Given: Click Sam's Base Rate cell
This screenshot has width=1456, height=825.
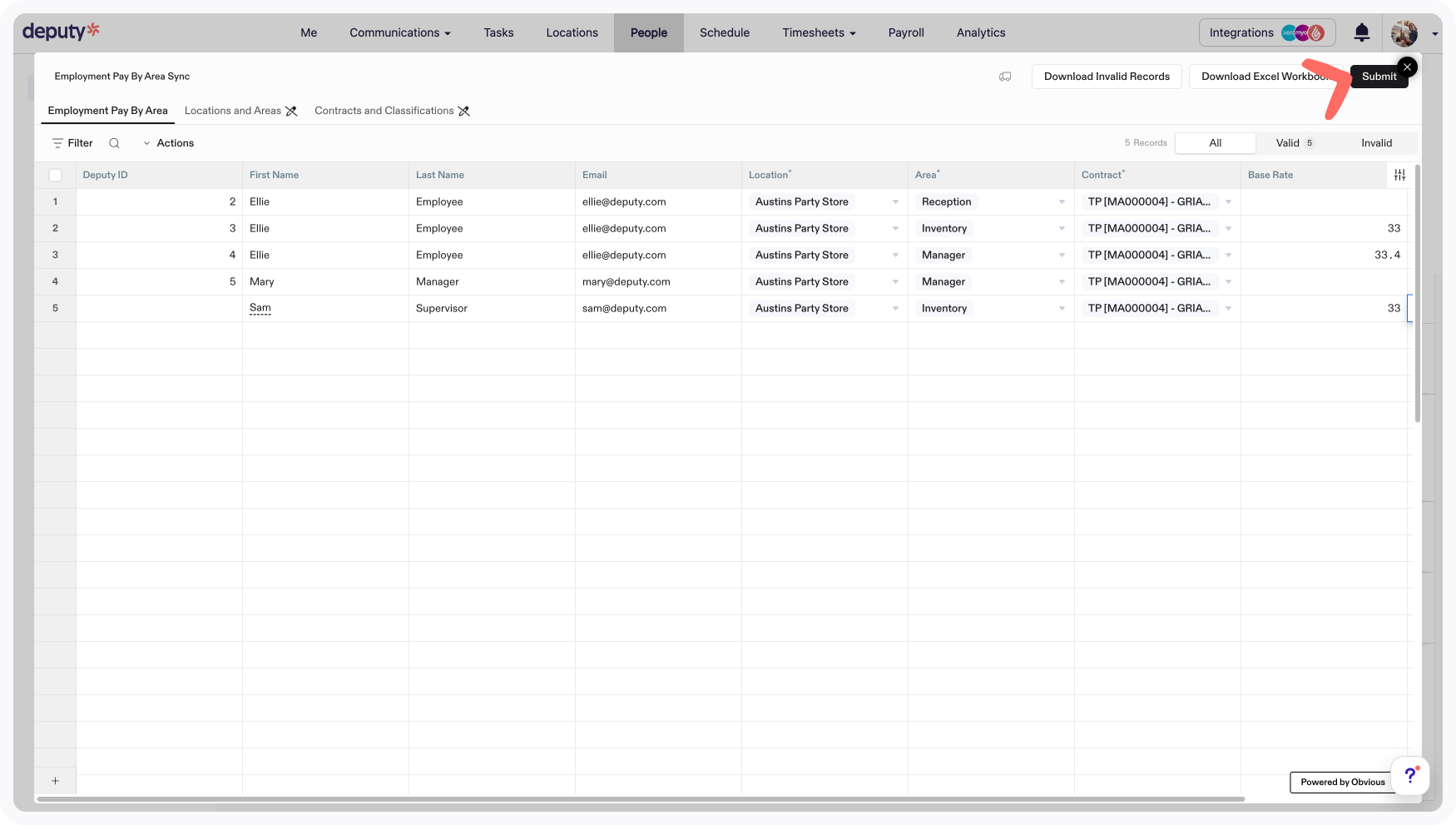Looking at the screenshot, I should pyautogui.click(x=1323, y=308).
